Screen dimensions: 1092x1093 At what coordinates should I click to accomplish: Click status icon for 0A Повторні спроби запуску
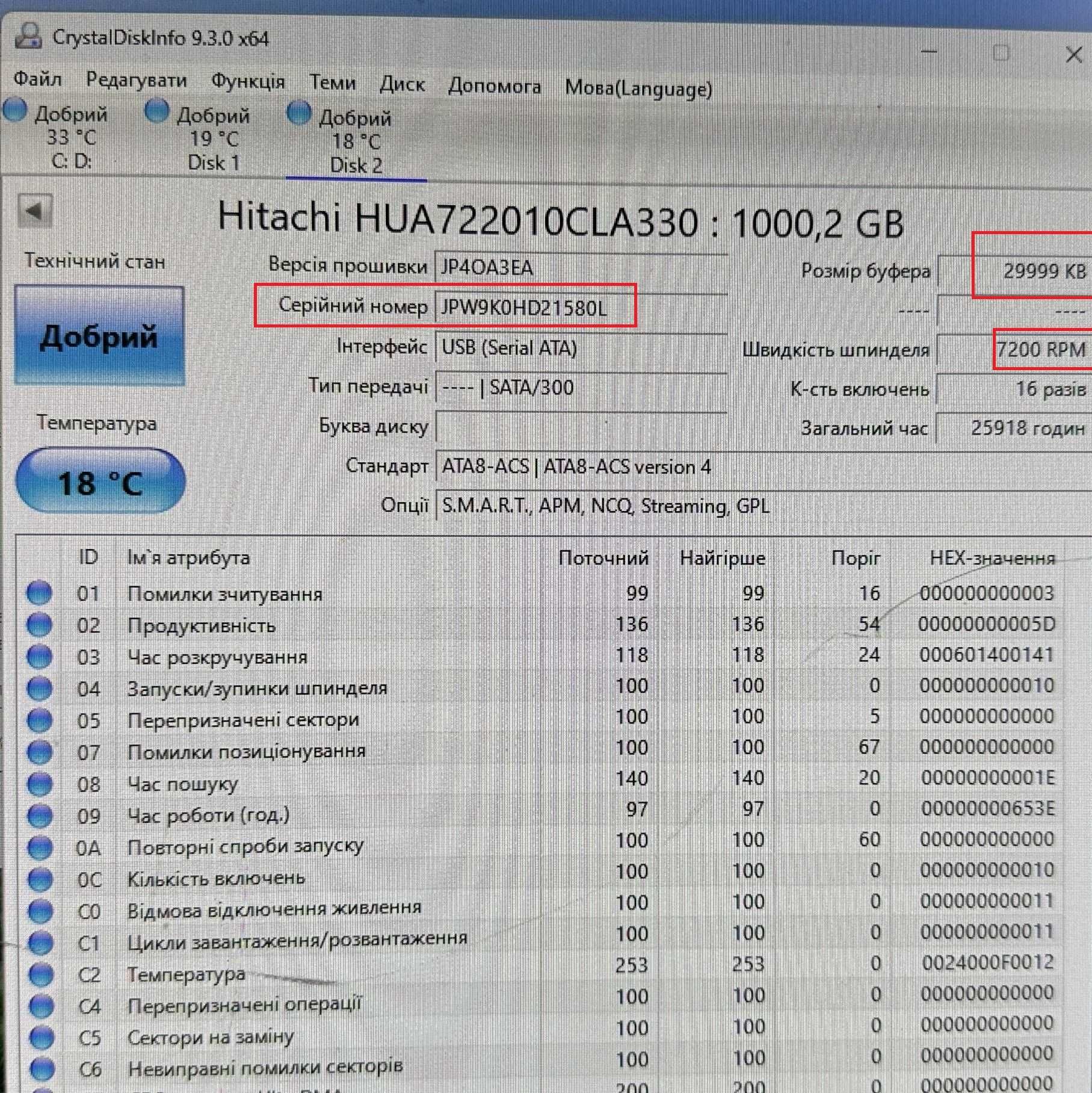tap(40, 847)
